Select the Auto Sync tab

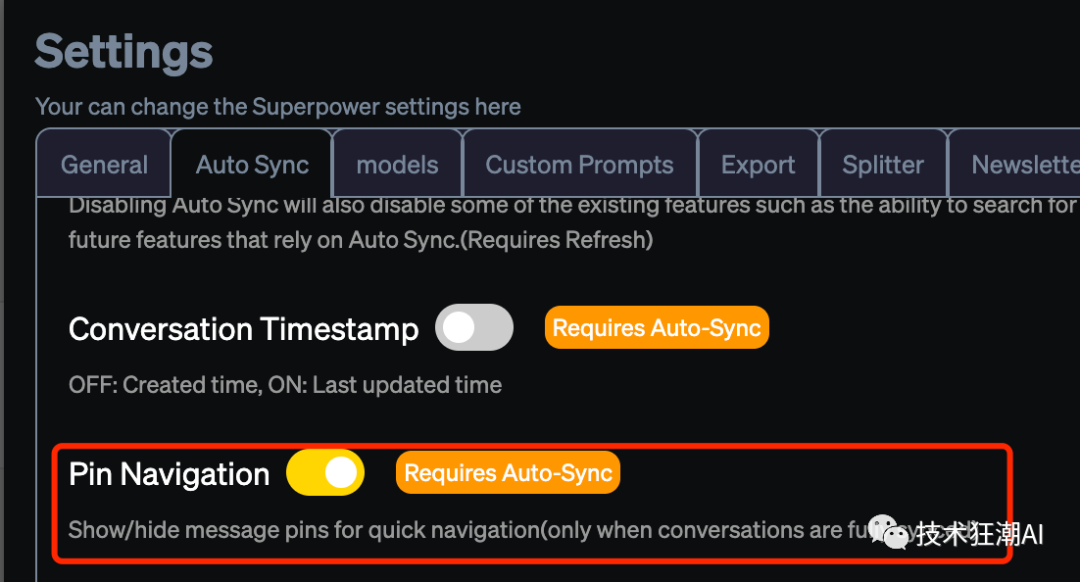(252, 165)
